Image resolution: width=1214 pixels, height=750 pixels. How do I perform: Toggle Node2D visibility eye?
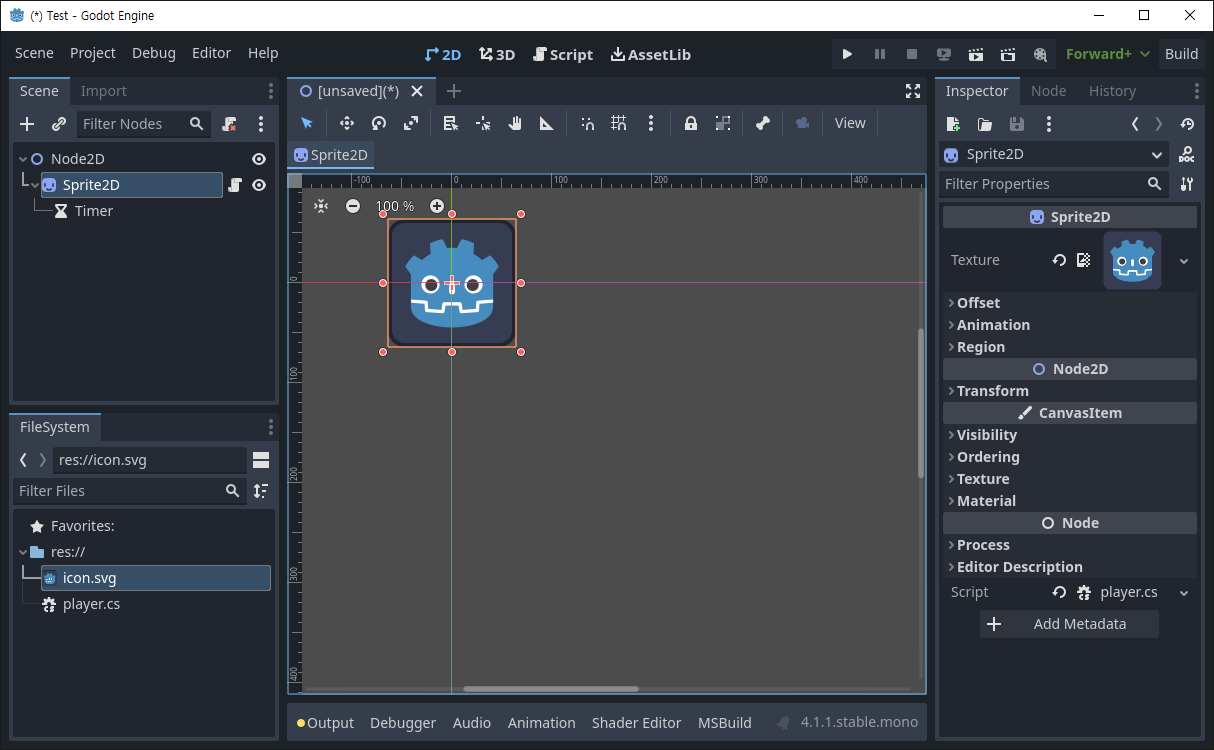259,159
